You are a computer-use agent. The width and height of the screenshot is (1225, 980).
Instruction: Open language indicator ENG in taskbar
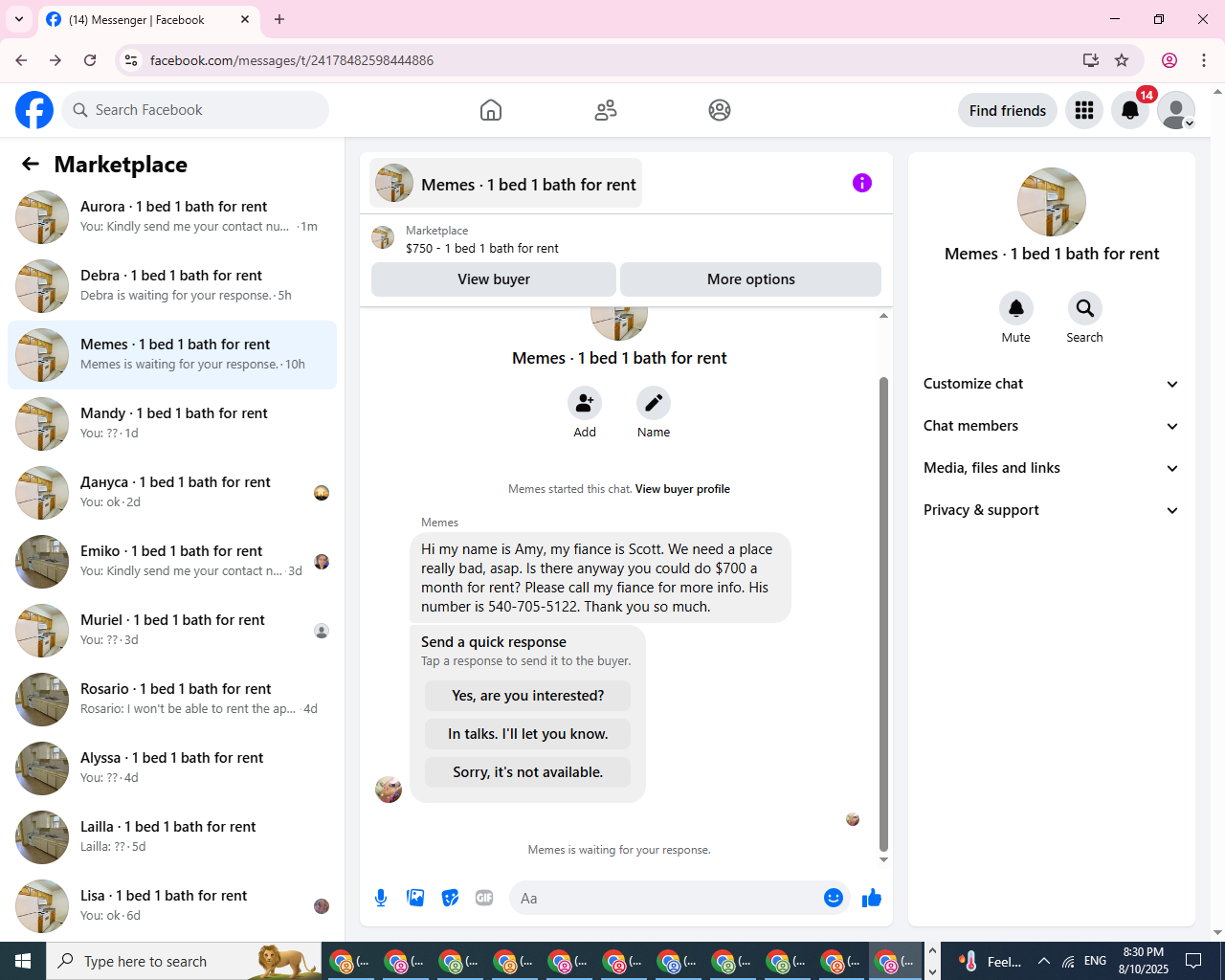pos(1096,961)
